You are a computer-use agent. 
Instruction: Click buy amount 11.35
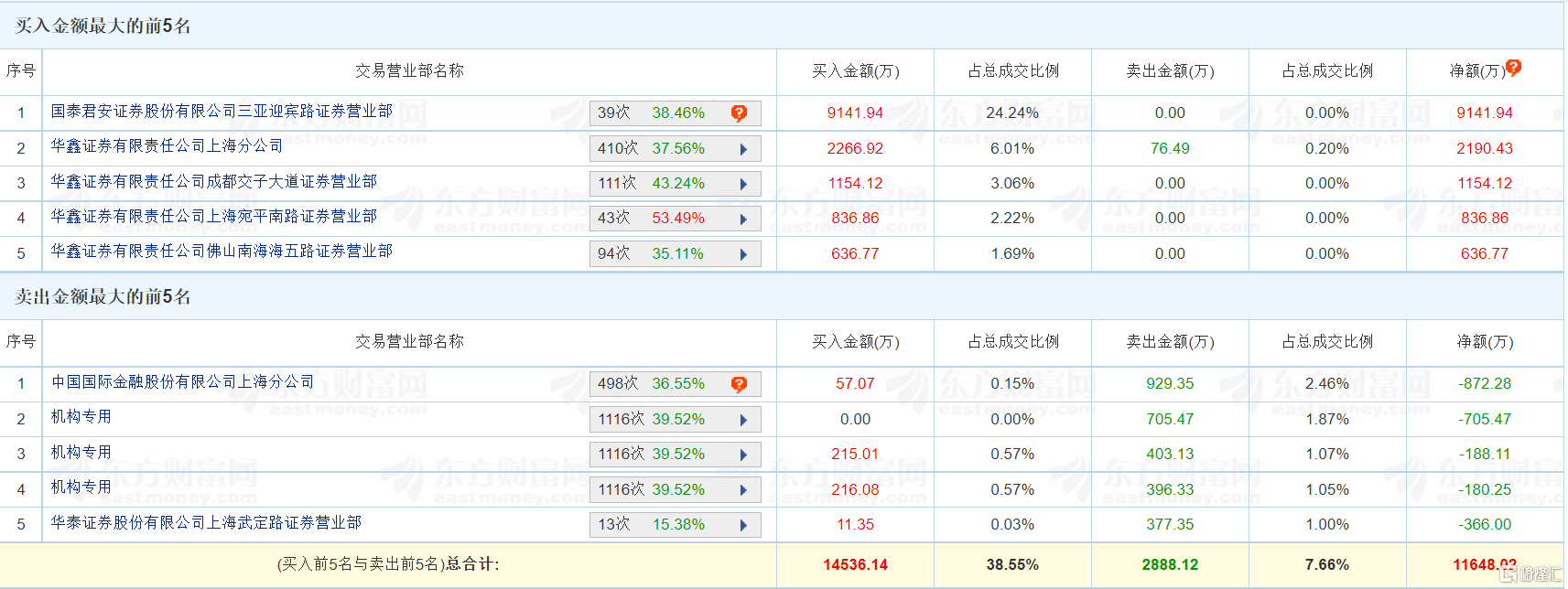click(x=855, y=524)
